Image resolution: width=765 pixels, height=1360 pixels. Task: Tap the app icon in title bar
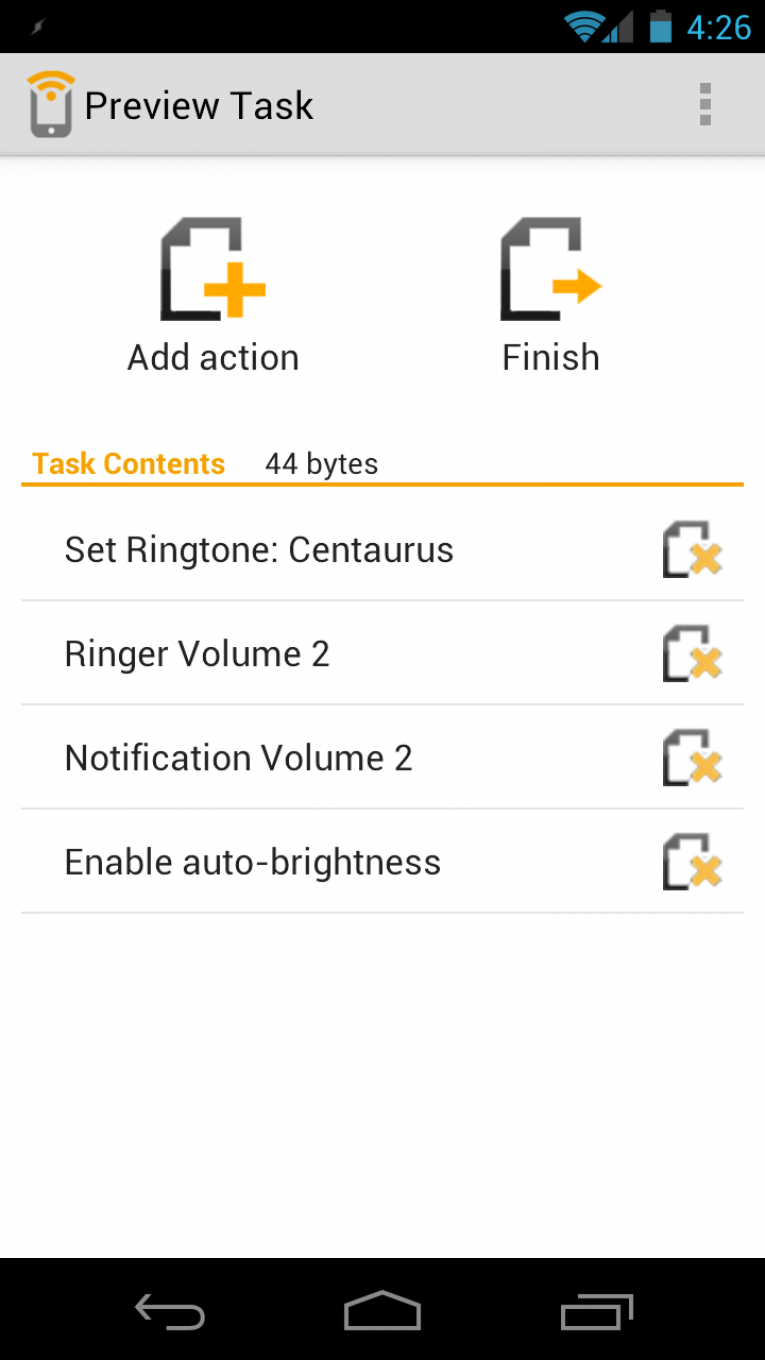coord(50,104)
